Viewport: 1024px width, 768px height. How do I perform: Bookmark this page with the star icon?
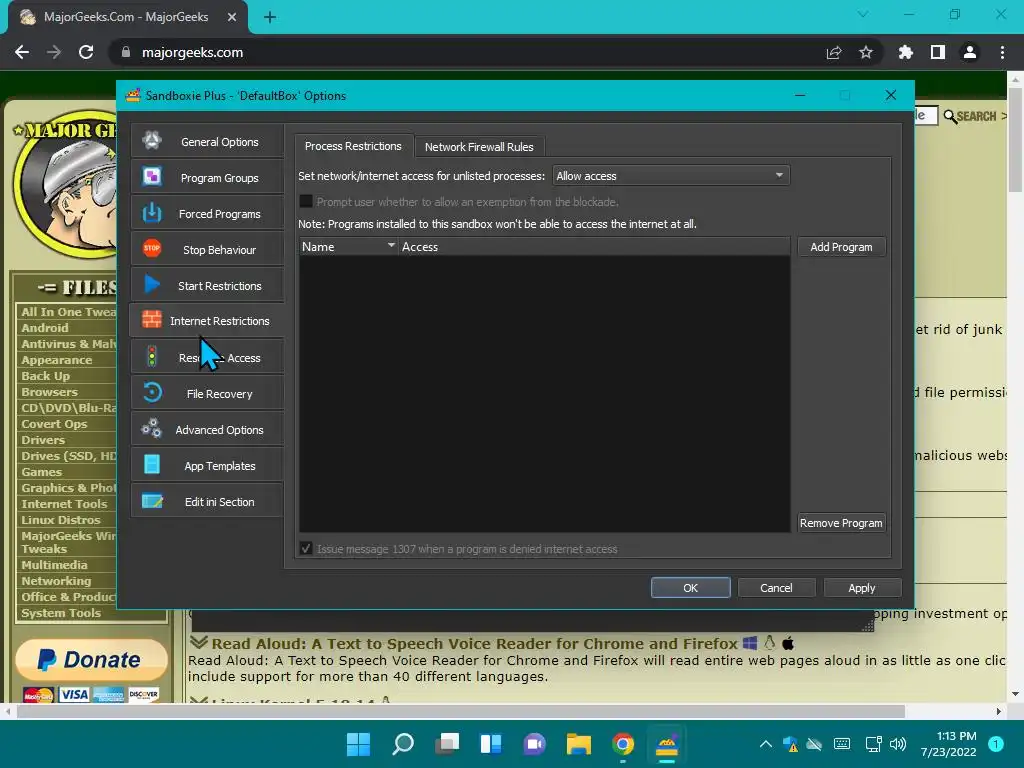pos(866,52)
